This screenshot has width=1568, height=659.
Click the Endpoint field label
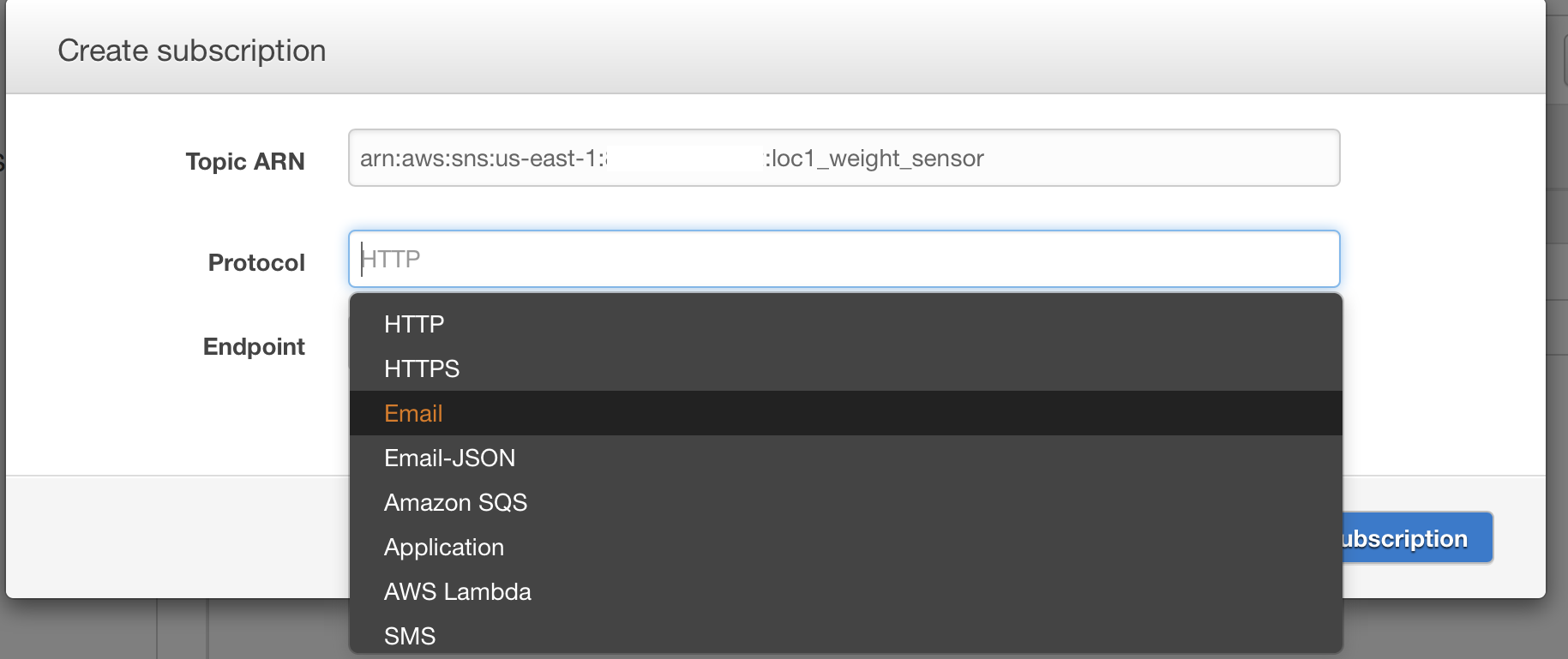[x=254, y=347]
